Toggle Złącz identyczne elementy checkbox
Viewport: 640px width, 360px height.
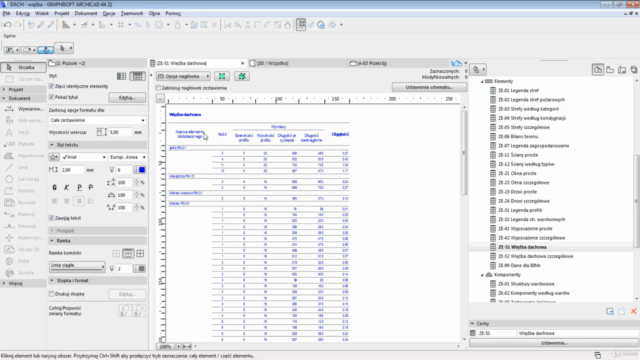(x=51, y=87)
